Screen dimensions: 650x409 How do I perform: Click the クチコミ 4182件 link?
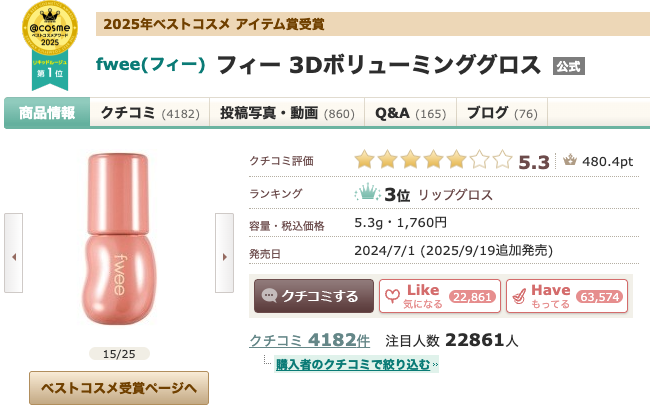[309, 340]
